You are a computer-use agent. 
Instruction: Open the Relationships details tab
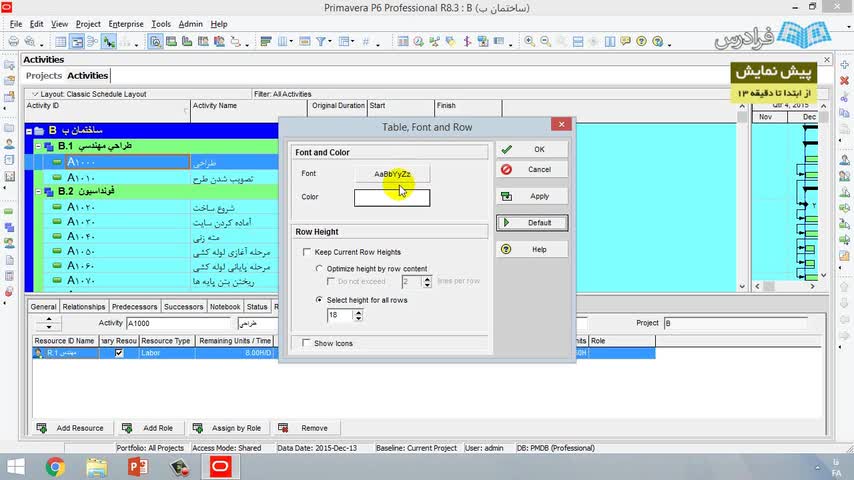click(84, 307)
